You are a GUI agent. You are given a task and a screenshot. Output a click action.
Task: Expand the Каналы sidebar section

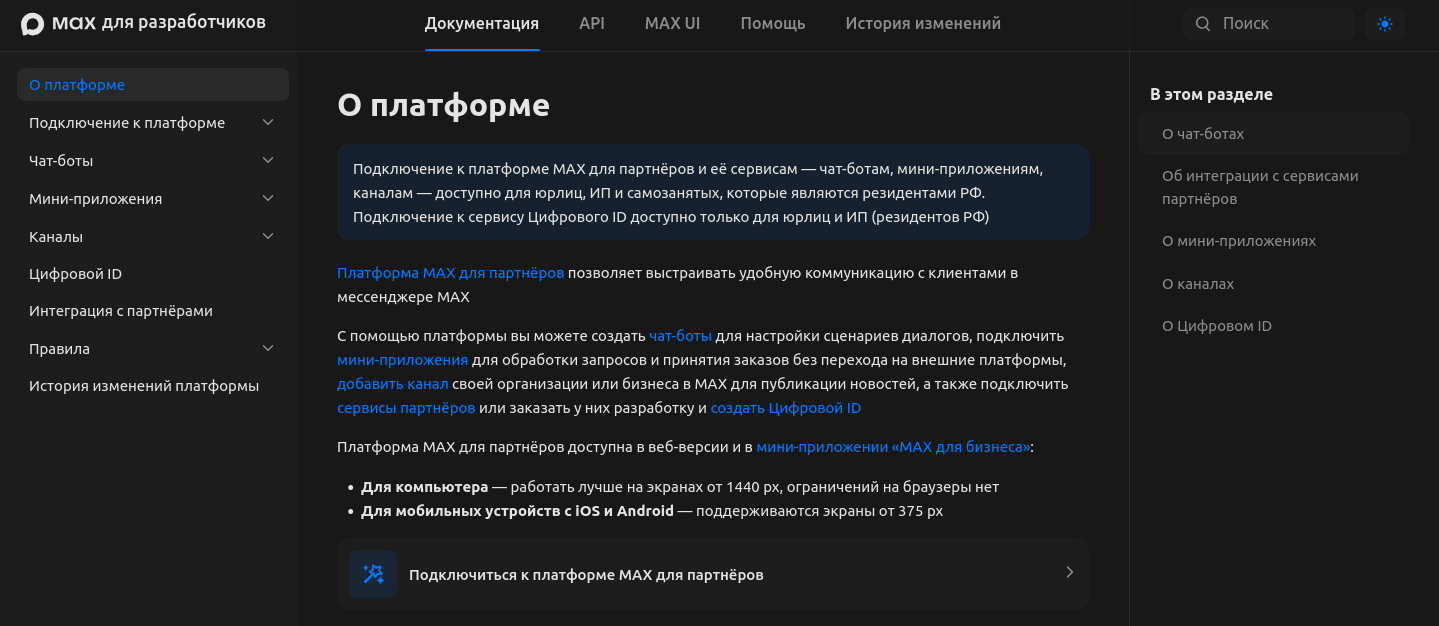click(268, 237)
